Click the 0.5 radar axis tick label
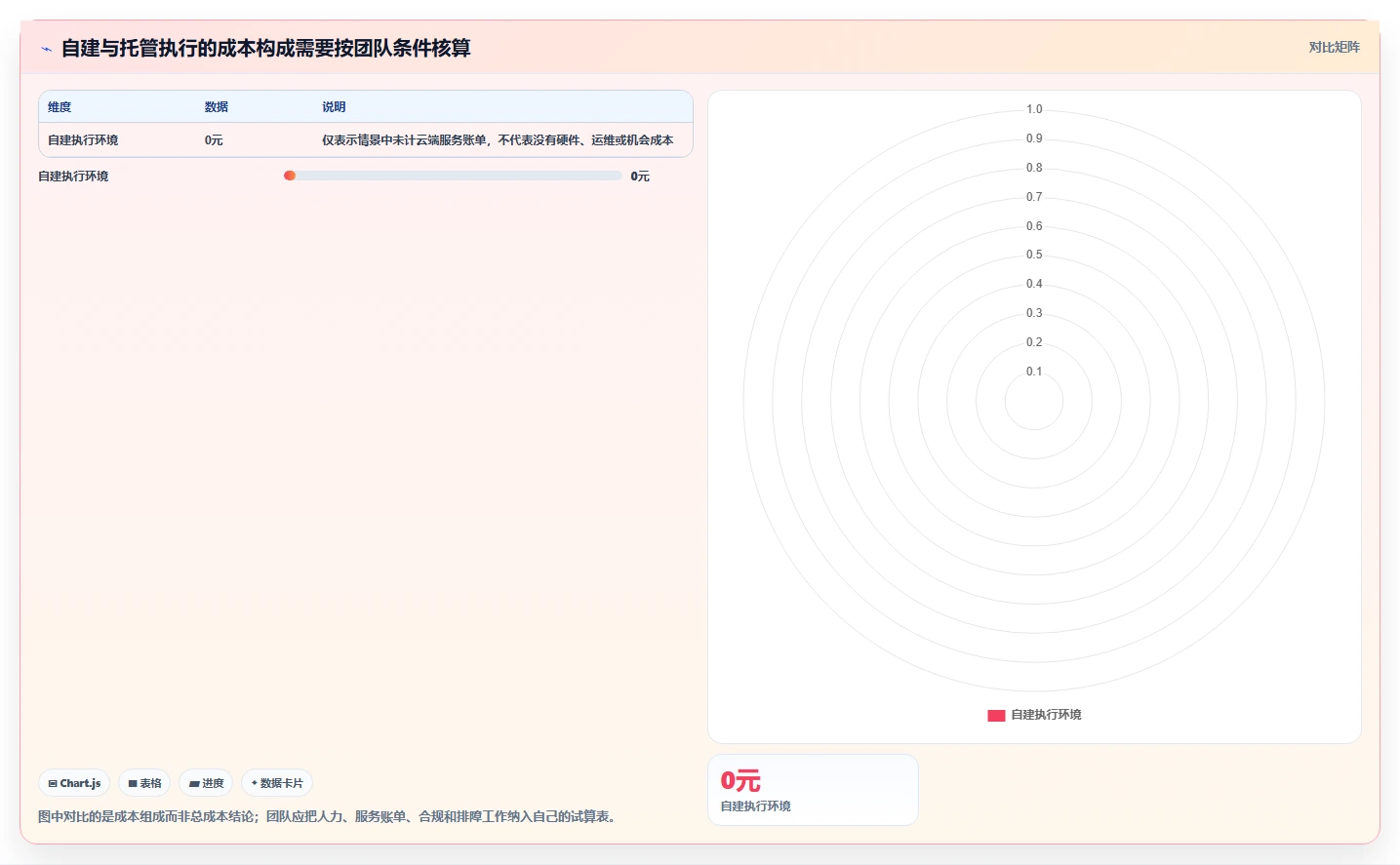 (1034, 255)
